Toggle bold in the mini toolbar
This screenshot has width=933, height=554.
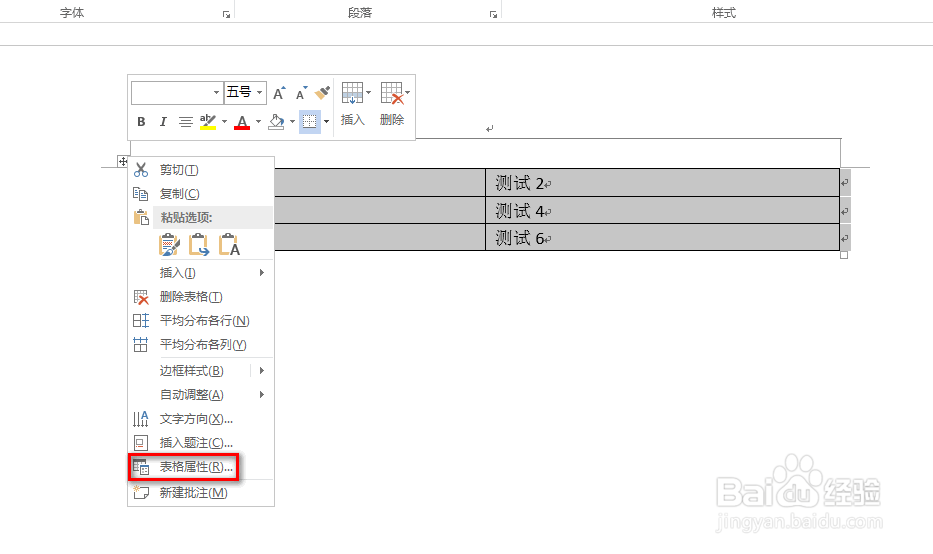(x=141, y=122)
